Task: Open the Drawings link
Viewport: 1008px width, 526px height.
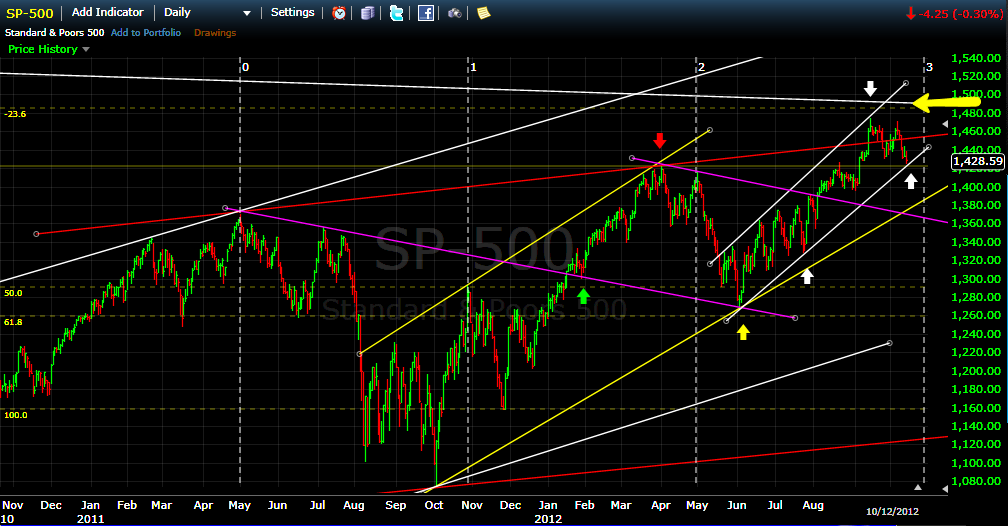Action: coord(215,33)
